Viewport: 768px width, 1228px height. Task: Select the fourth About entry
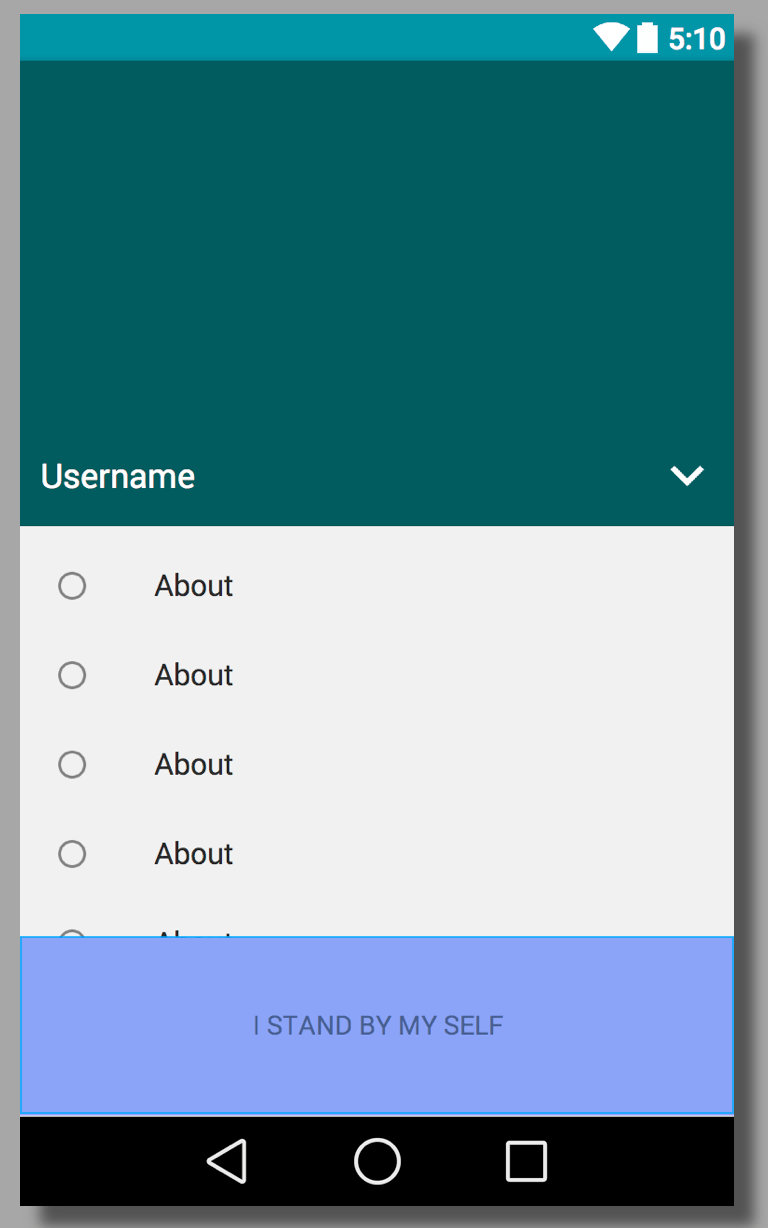pos(72,854)
